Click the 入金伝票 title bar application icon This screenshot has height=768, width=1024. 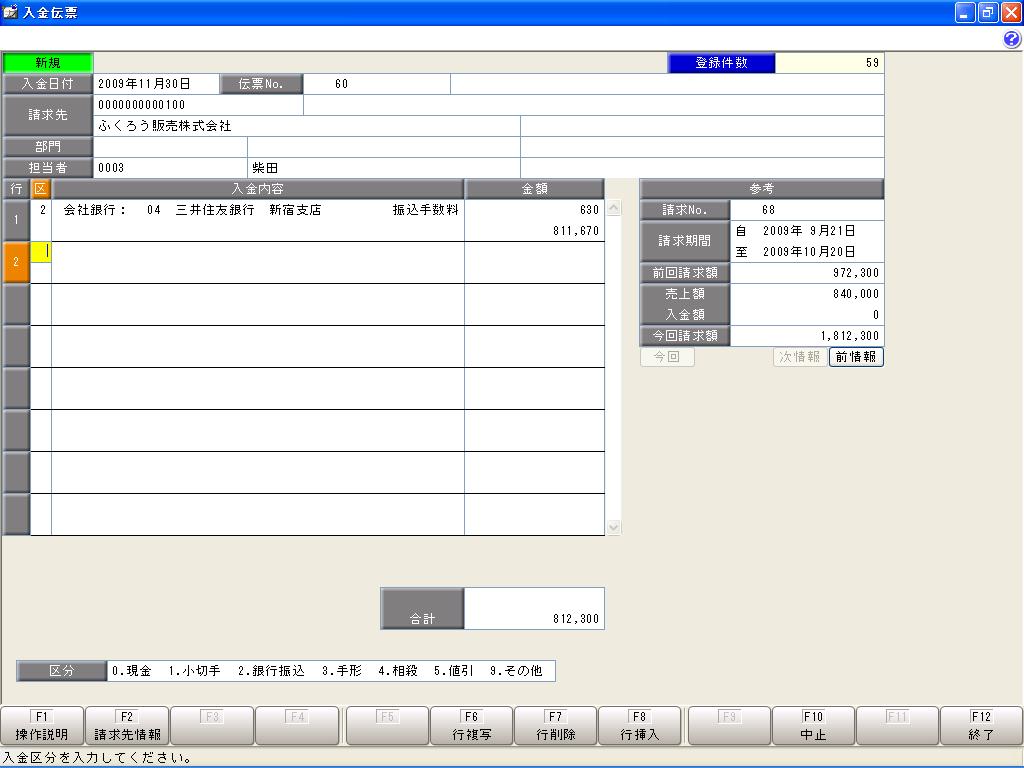pos(10,12)
